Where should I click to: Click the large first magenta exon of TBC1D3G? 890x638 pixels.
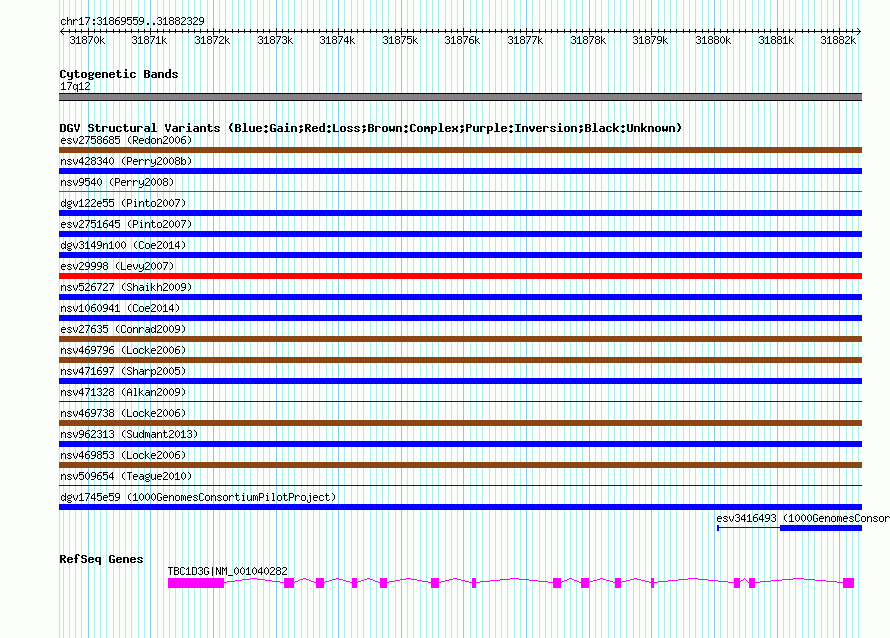[196, 583]
